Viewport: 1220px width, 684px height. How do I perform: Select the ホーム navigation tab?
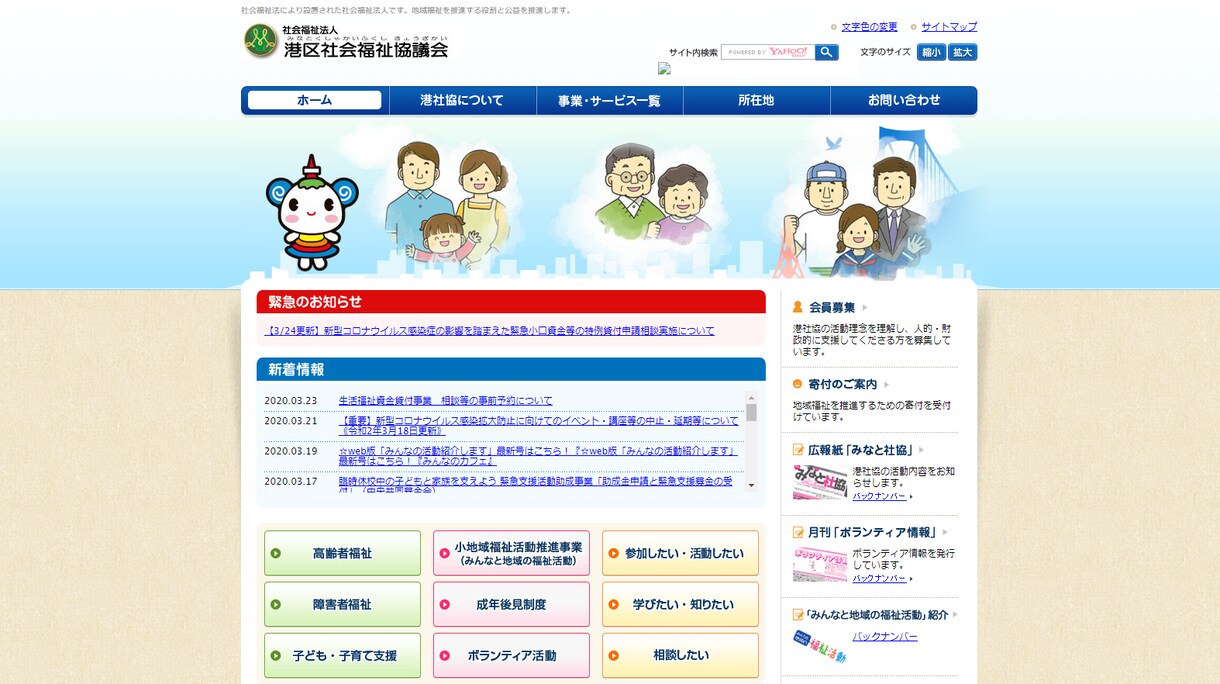pos(314,100)
